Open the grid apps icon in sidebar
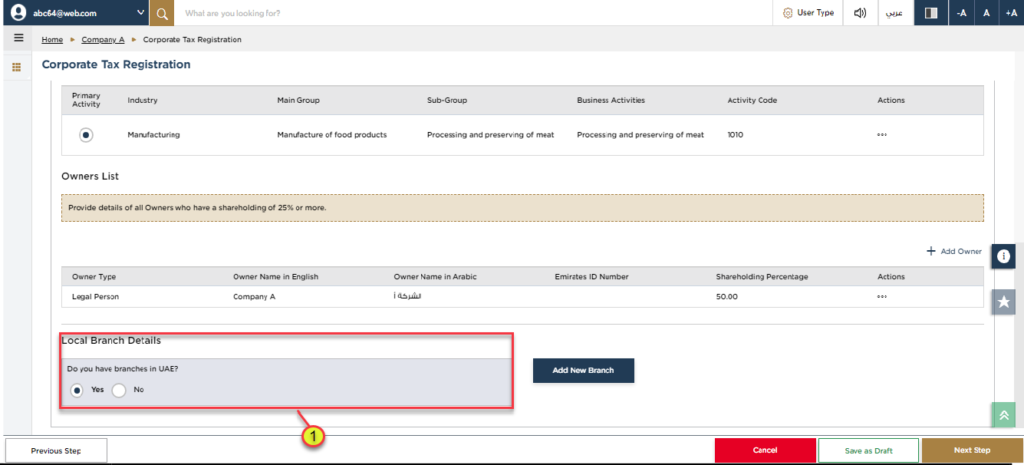Screen dimensions: 1024x465 tap(17, 67)
